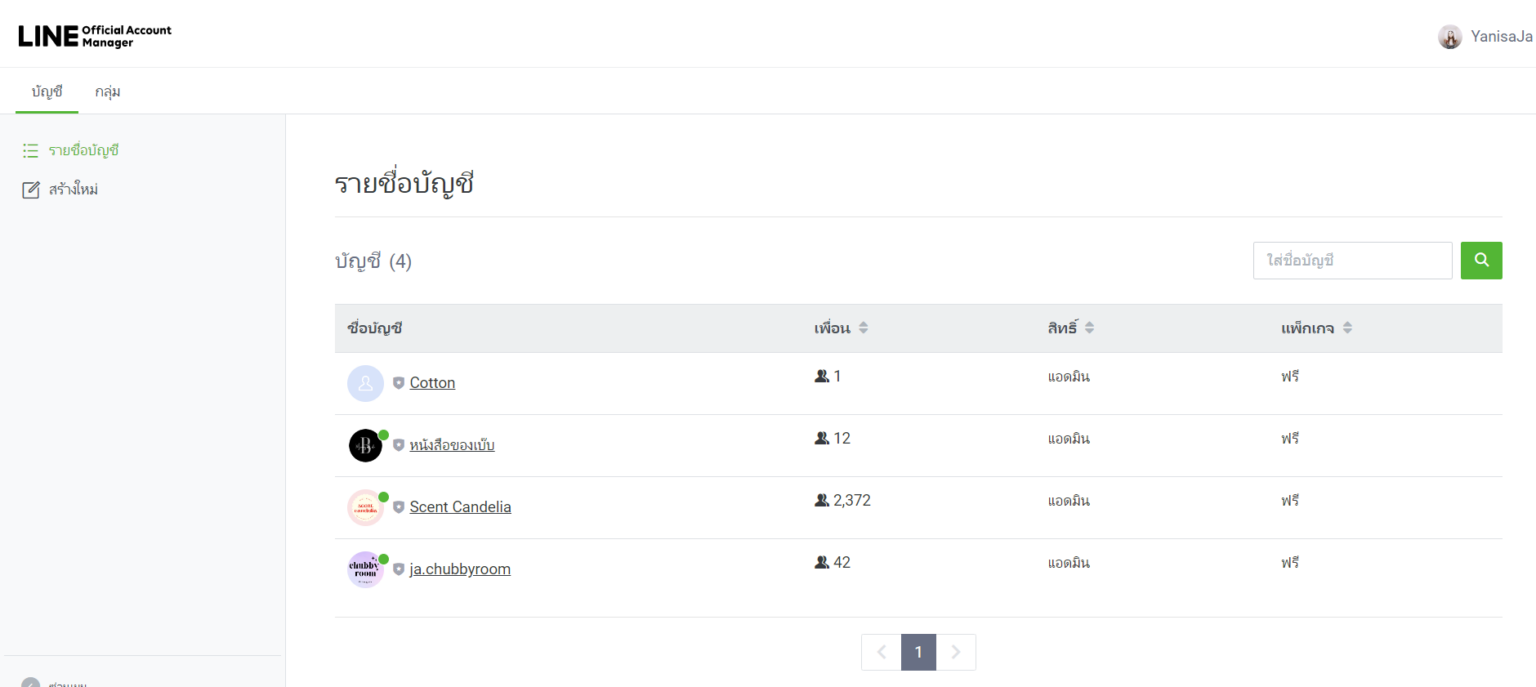Screen dimensions: 1536x687
Task: Click the ja.chubbyroom account avatar
Action: tap(365, 569)
